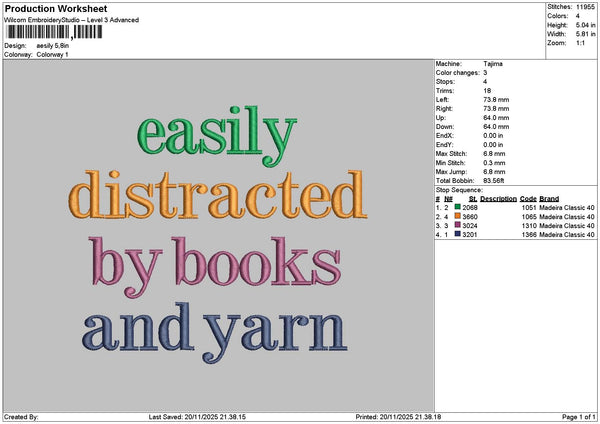Click thread code "1051"

pyautogui.click(x=529, y=207)
